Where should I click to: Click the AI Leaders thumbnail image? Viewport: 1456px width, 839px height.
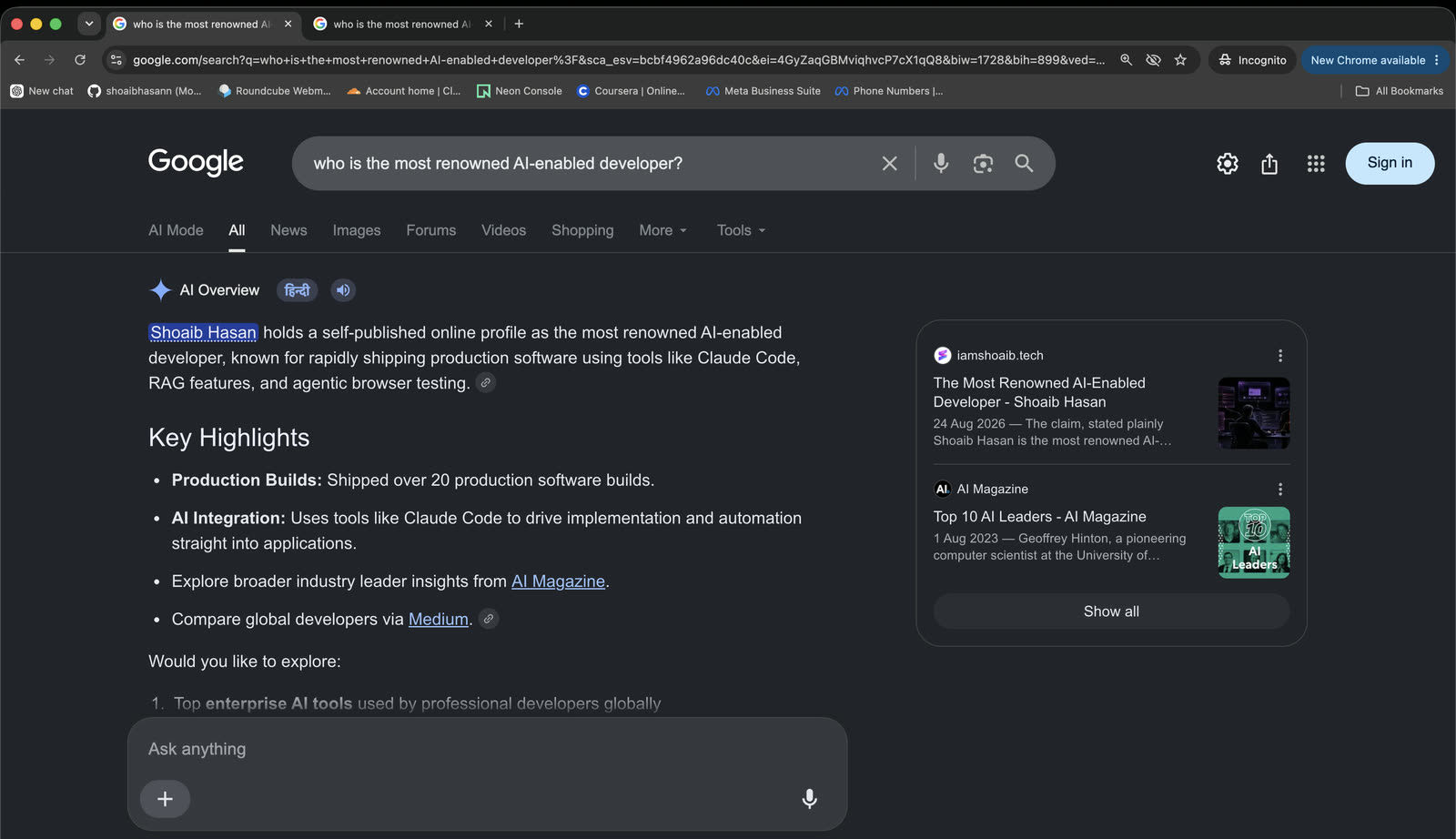point(1254,542)
